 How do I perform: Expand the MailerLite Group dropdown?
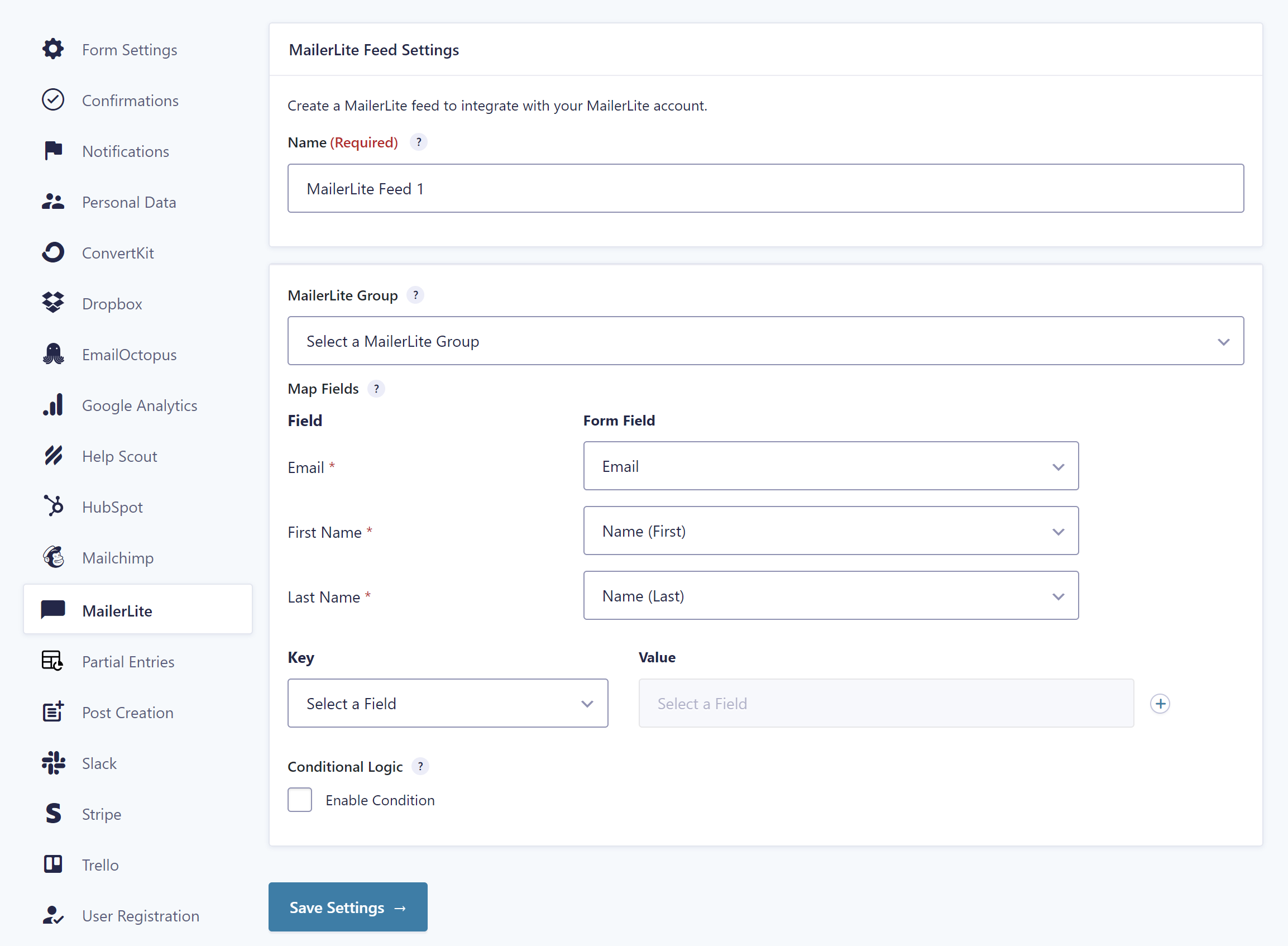tap(765, 341)
